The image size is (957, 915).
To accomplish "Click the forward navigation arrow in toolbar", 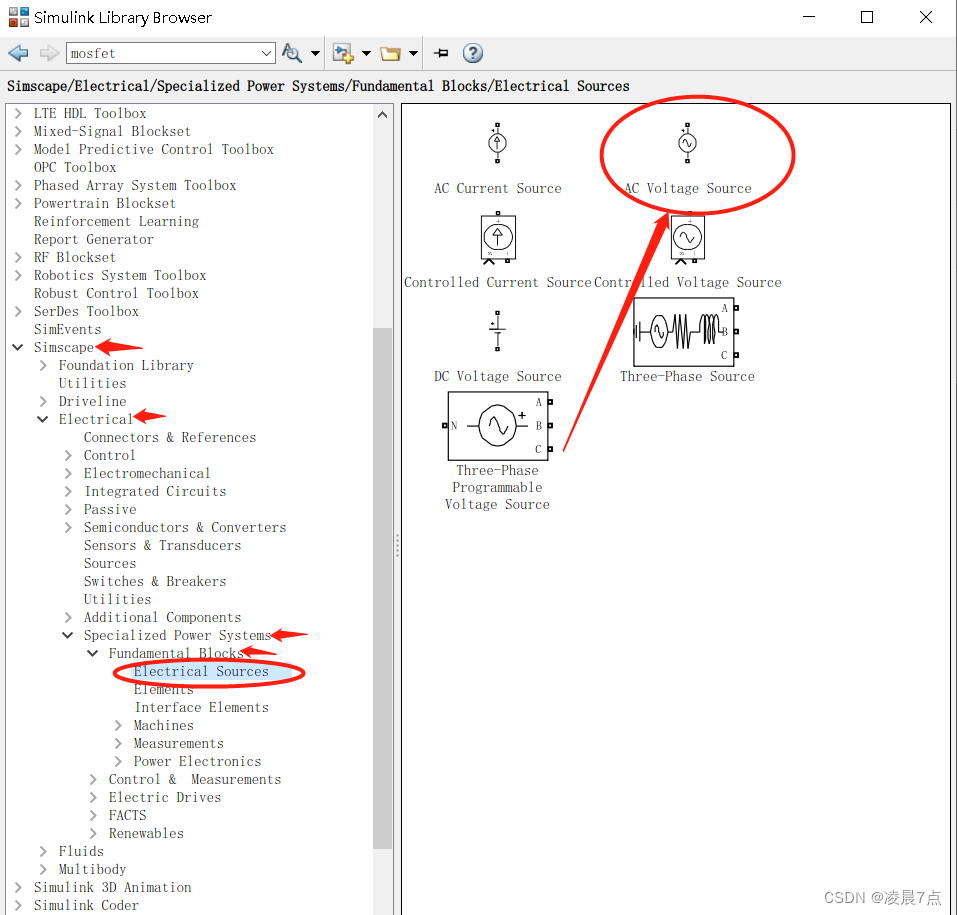I will pos(49,53).
